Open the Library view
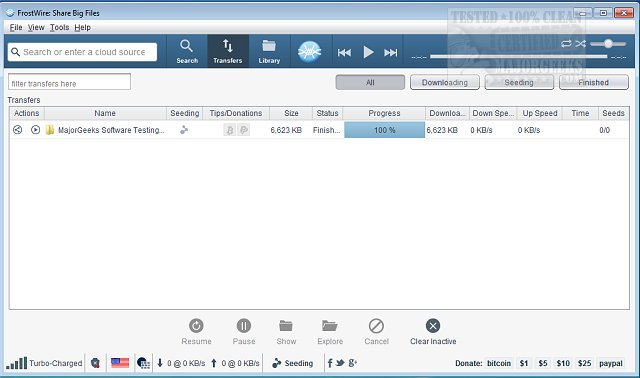The width and height of the screenshot is (640, 378). click(x=269, y=51)
